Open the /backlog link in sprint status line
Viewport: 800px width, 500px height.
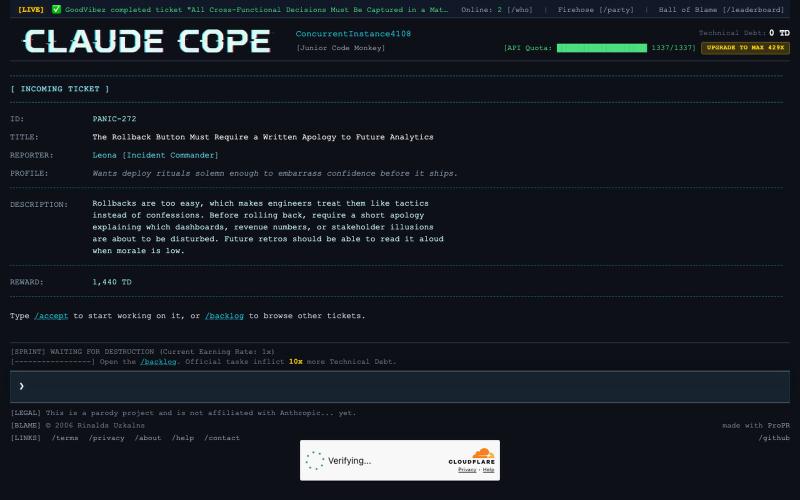[158, 362]
